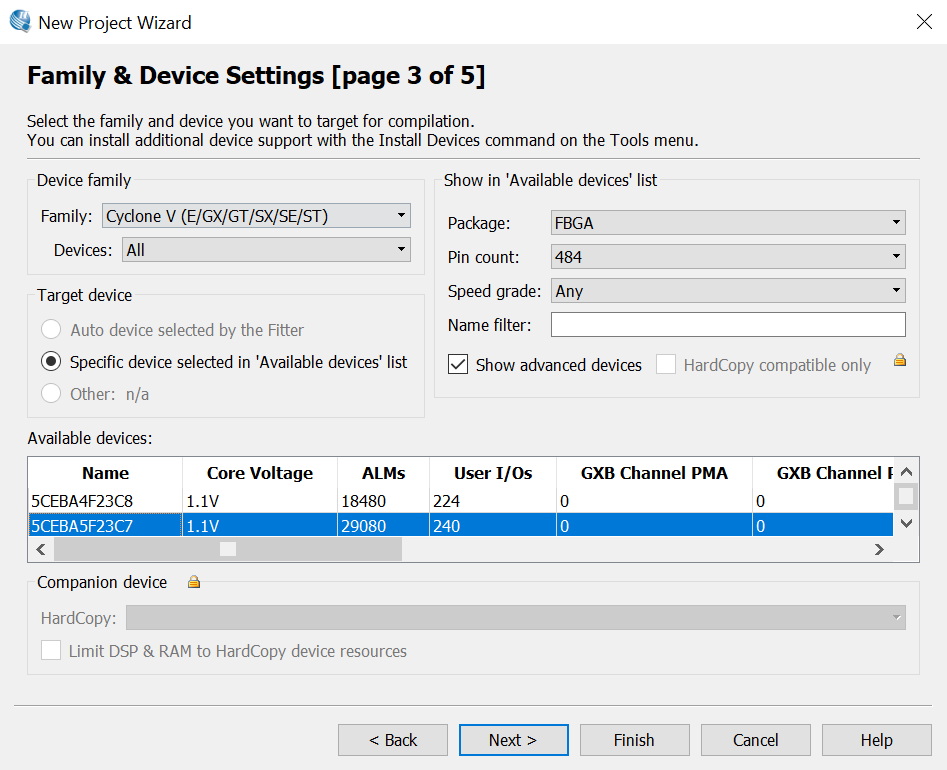
Task: Expand the Package dropdown
Action: 727,223
